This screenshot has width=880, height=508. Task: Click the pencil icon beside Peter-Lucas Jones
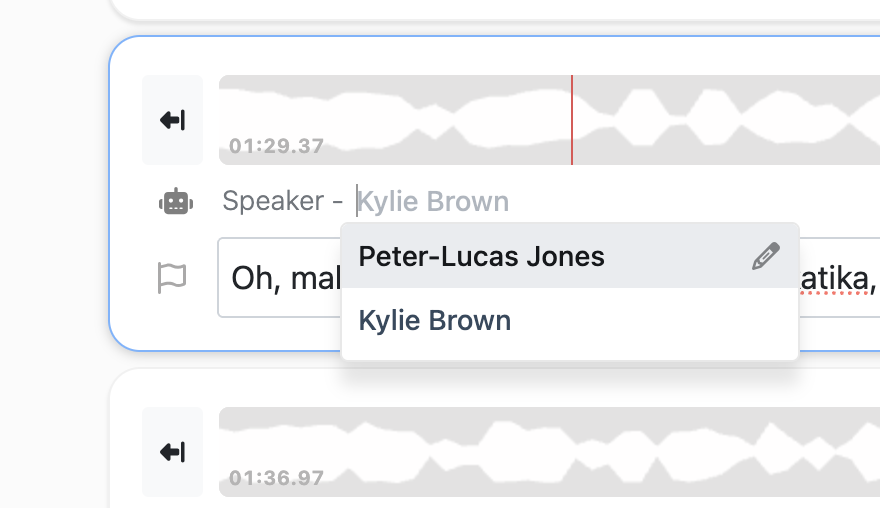pyautogui.click(x=765, y=257)
